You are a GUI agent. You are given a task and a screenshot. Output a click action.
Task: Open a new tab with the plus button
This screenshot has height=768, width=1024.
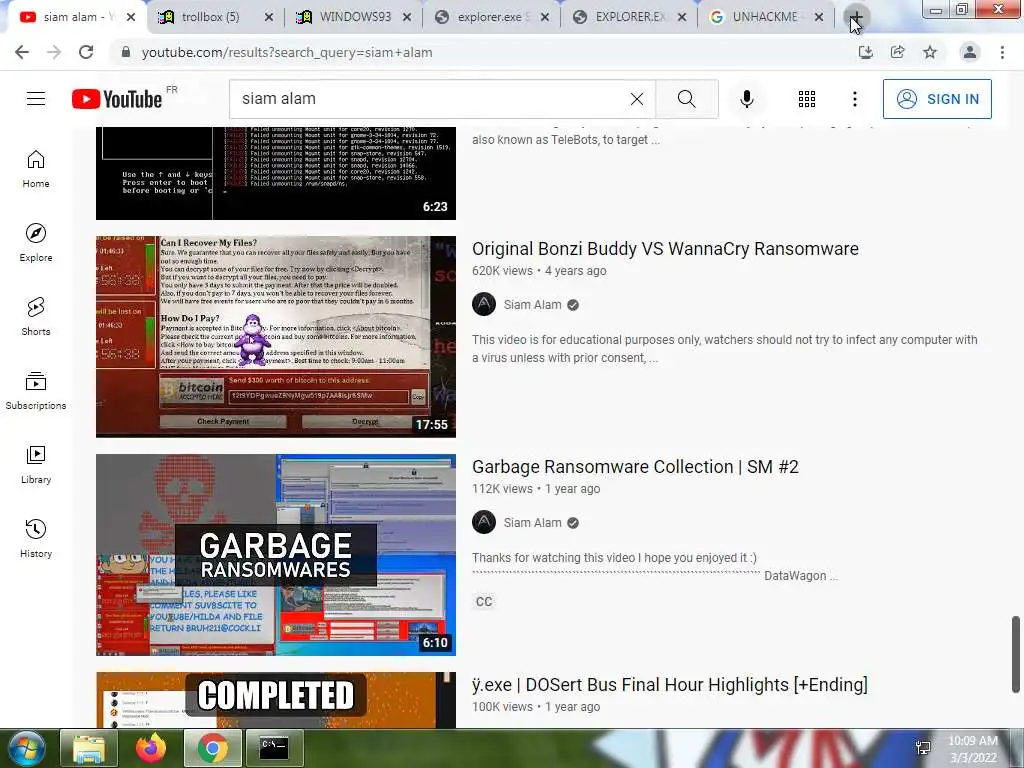click(x=856, y=17)
